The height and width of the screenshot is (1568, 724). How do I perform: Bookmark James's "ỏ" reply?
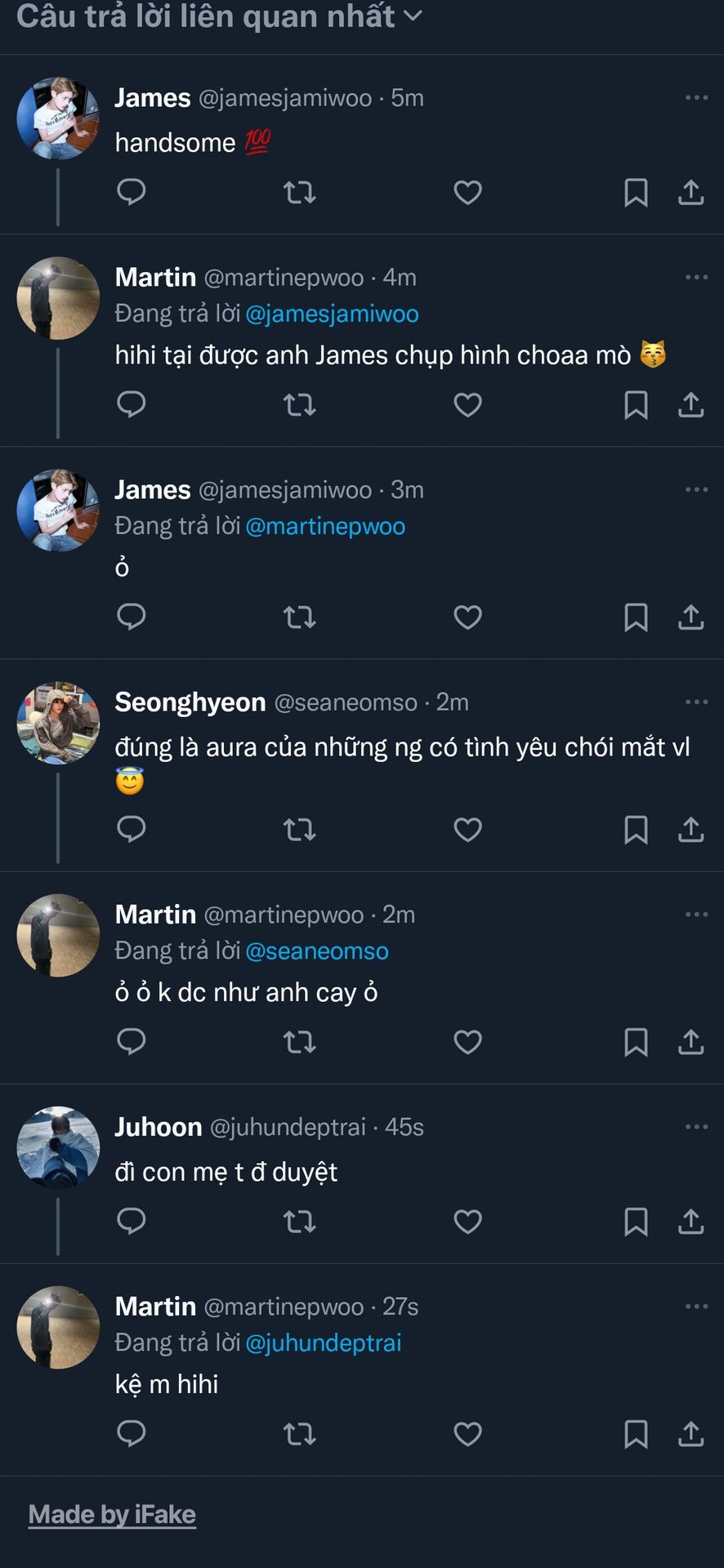click(636, 617)
